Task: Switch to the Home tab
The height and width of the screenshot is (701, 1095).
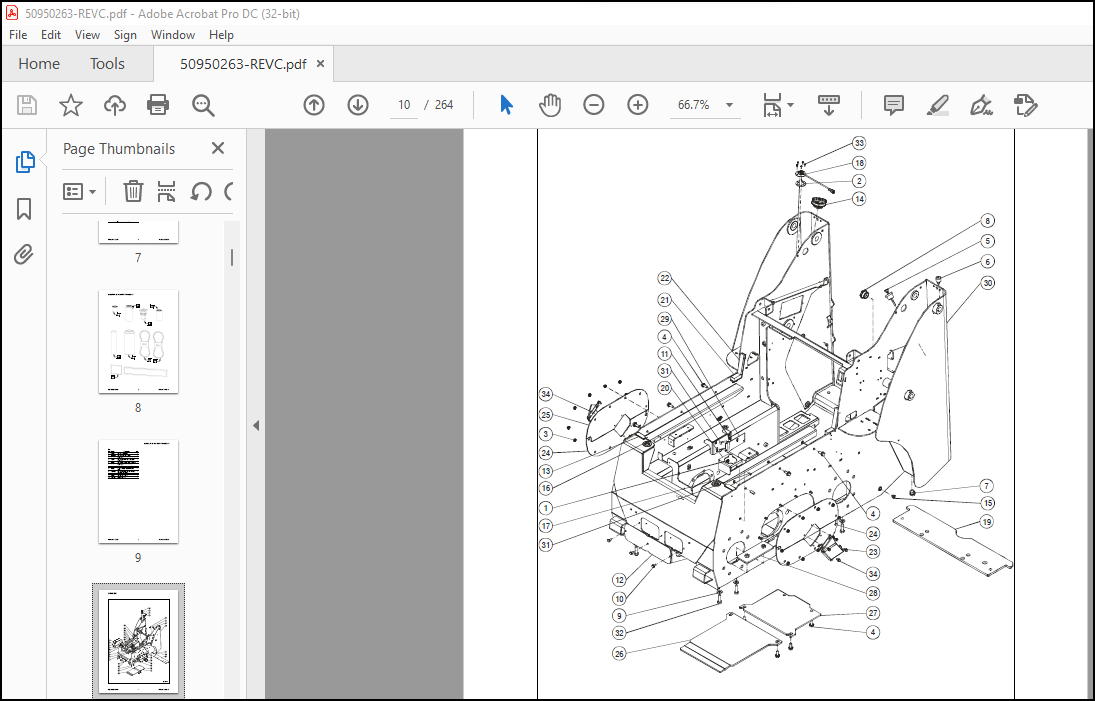Action: [39, 64]
